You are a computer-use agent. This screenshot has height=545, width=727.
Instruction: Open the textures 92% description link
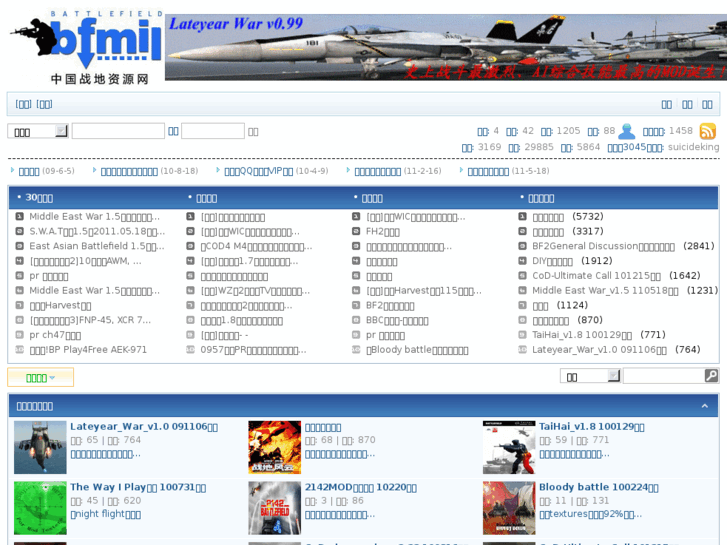(591, 514)
